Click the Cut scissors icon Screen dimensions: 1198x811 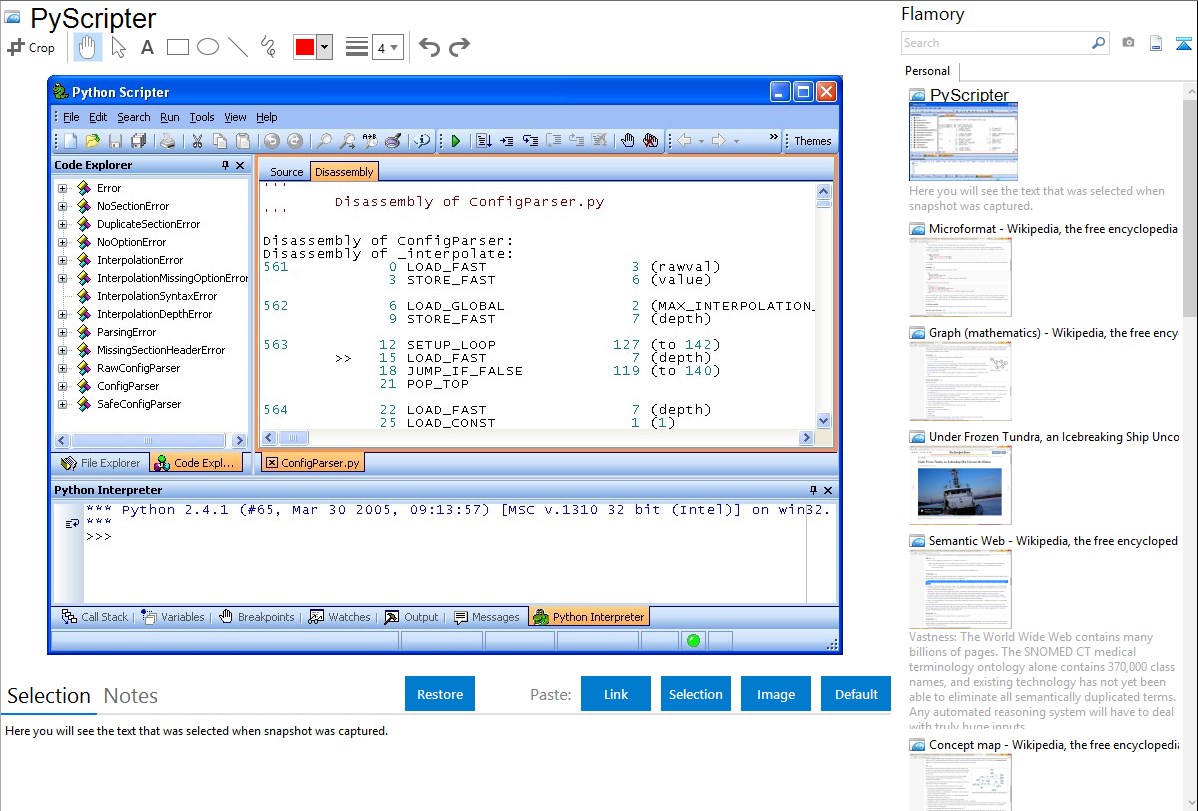coord(197,141)
